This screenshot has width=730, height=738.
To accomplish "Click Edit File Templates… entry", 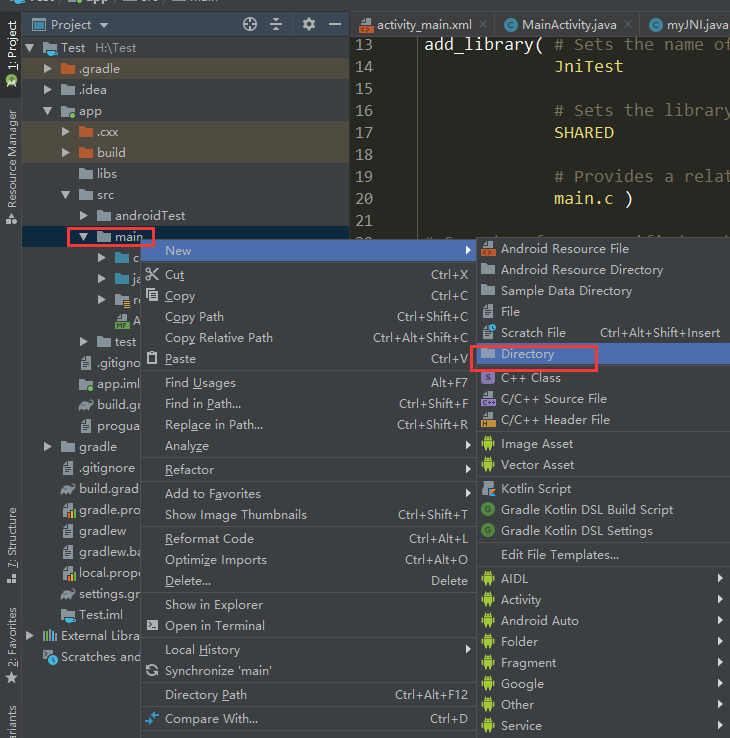I will pos(560,555).
